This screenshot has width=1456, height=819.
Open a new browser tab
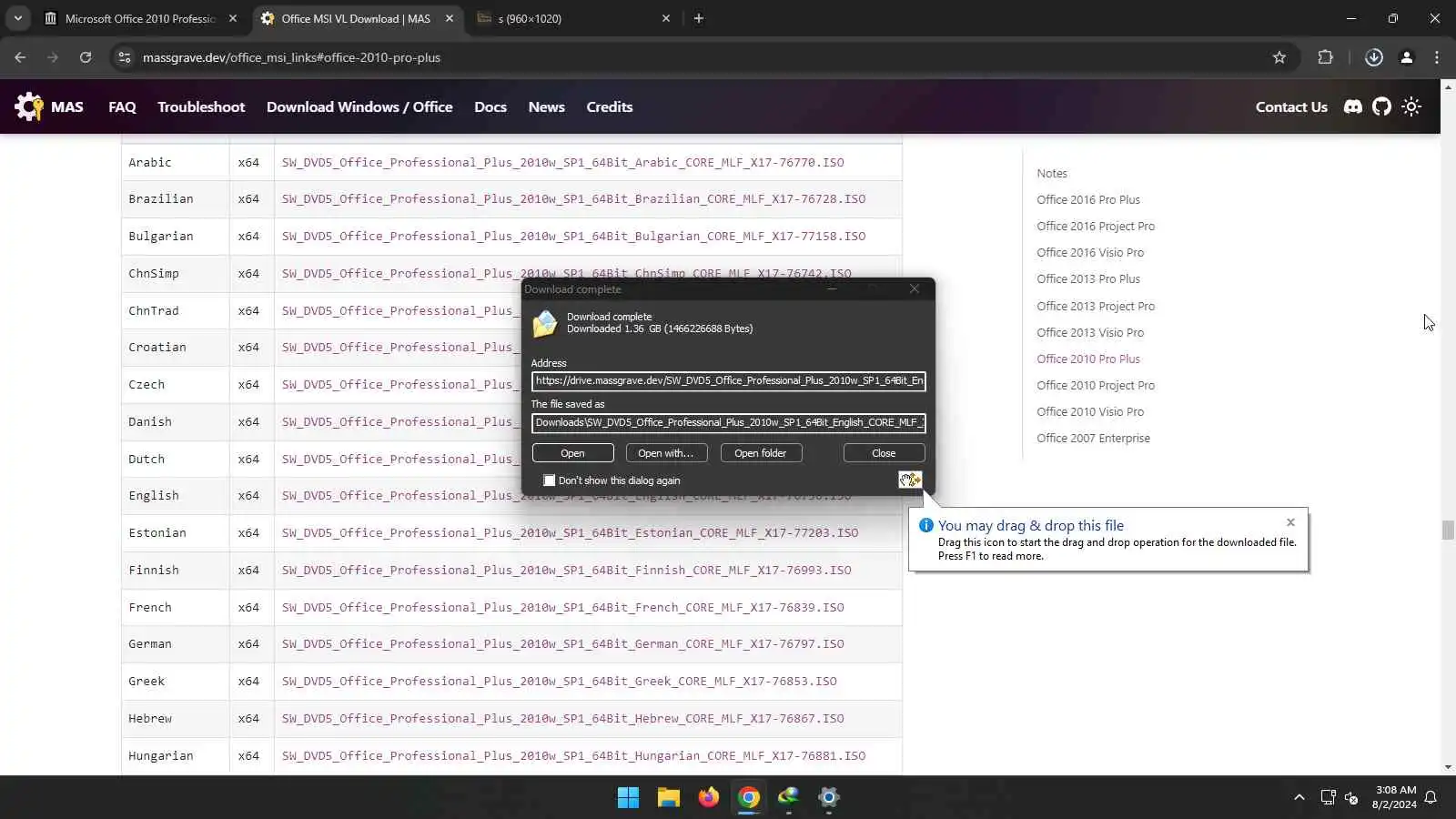(699, 18)
